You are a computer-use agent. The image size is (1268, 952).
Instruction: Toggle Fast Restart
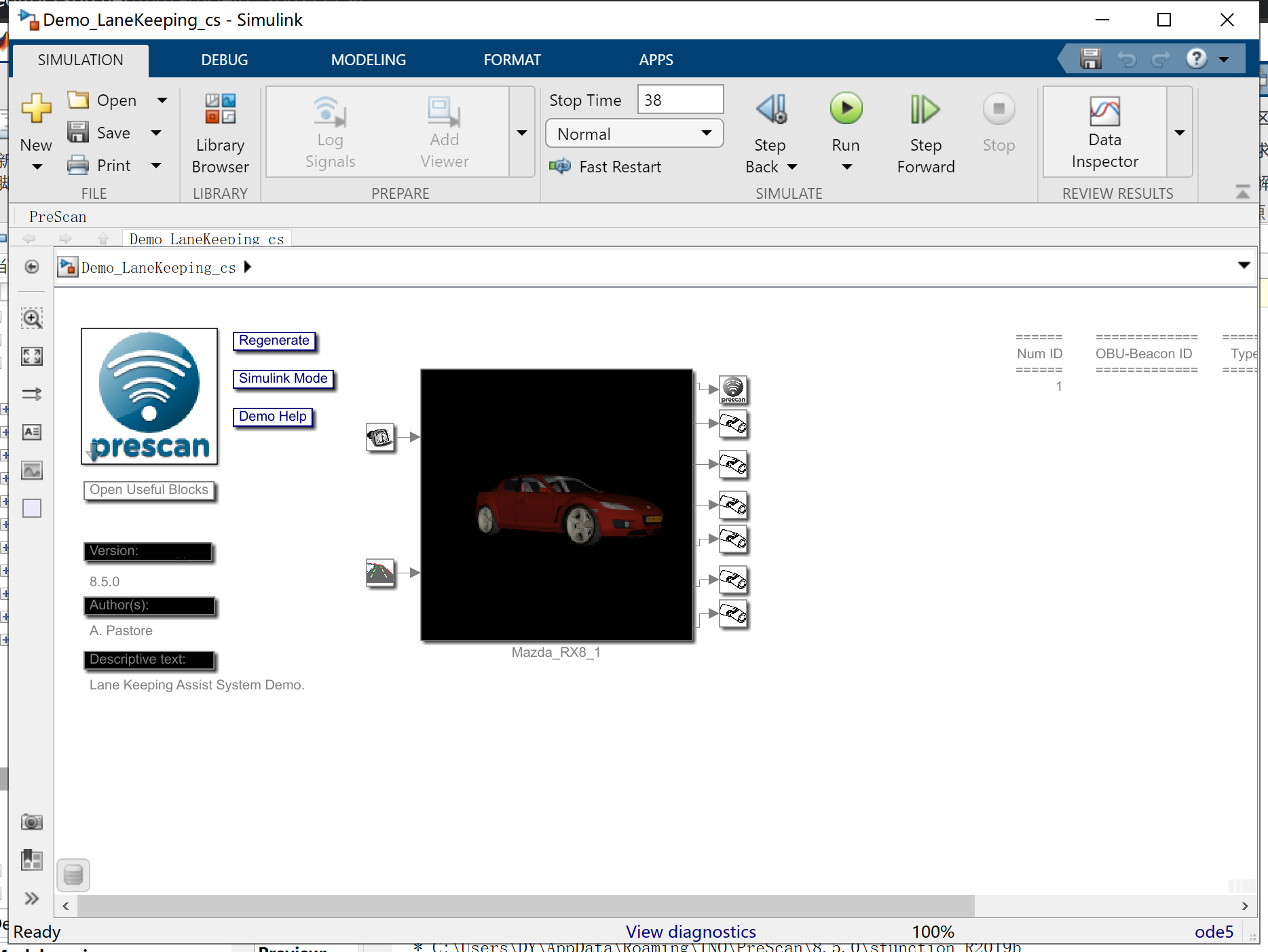(605, 167)
